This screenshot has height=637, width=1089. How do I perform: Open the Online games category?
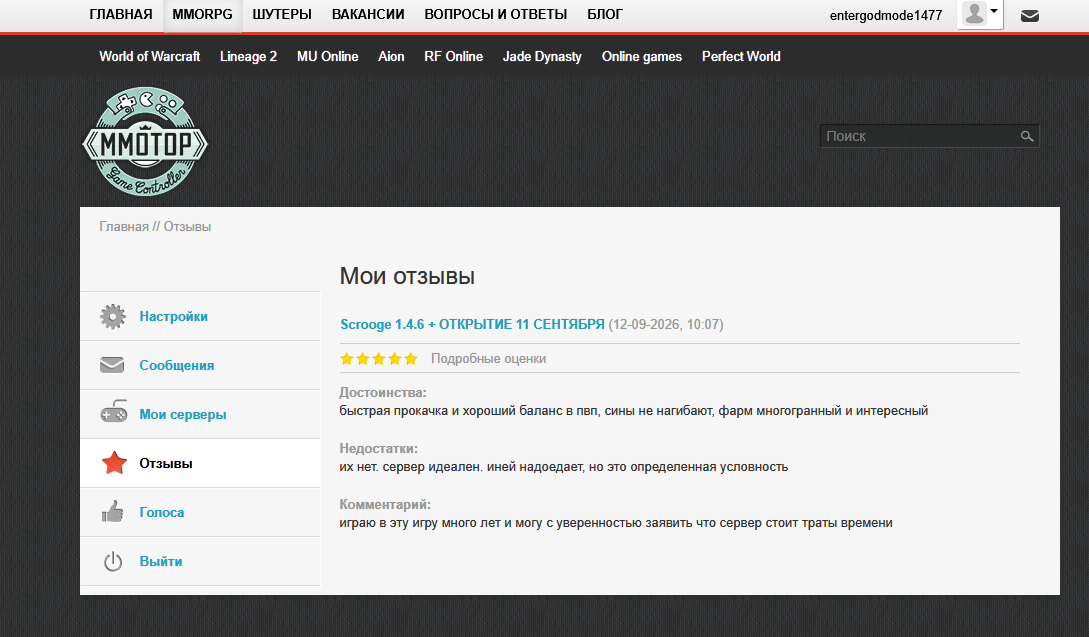(x=642, y=56)
